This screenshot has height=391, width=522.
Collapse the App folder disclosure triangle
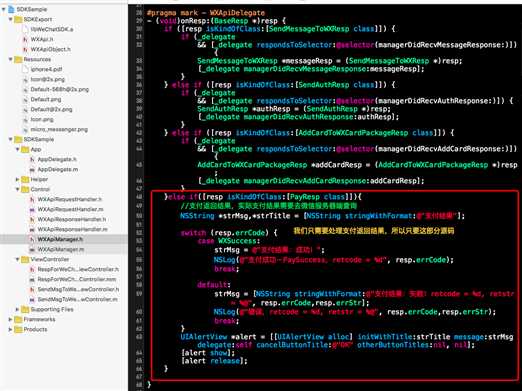[17, 149]
